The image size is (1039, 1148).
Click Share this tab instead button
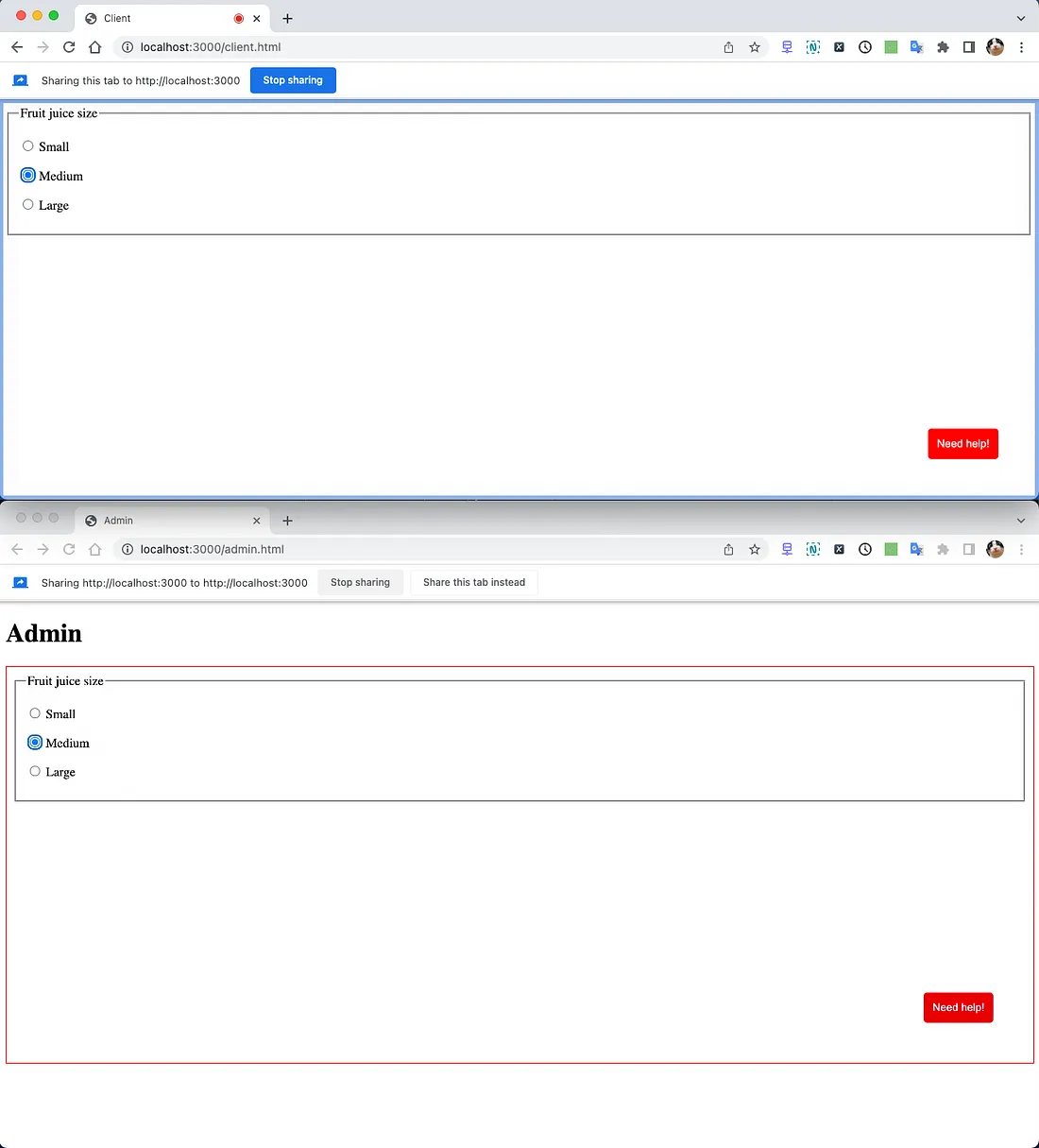(474, 583)
